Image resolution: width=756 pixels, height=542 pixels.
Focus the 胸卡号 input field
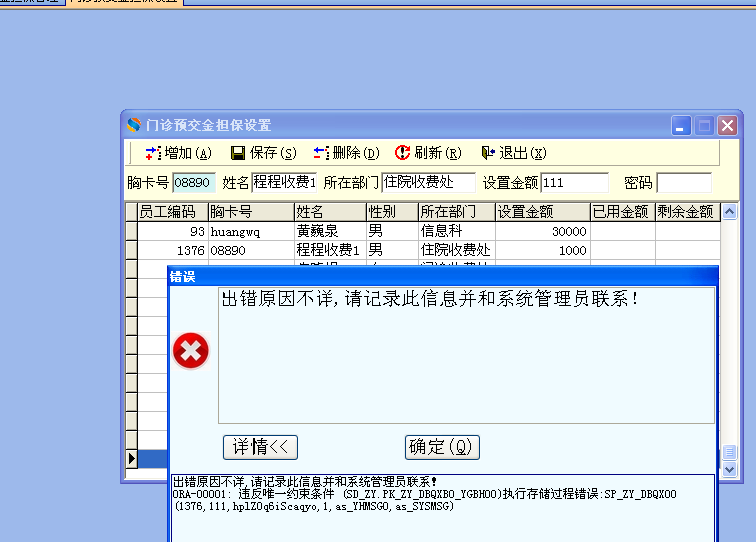point(194,183)
